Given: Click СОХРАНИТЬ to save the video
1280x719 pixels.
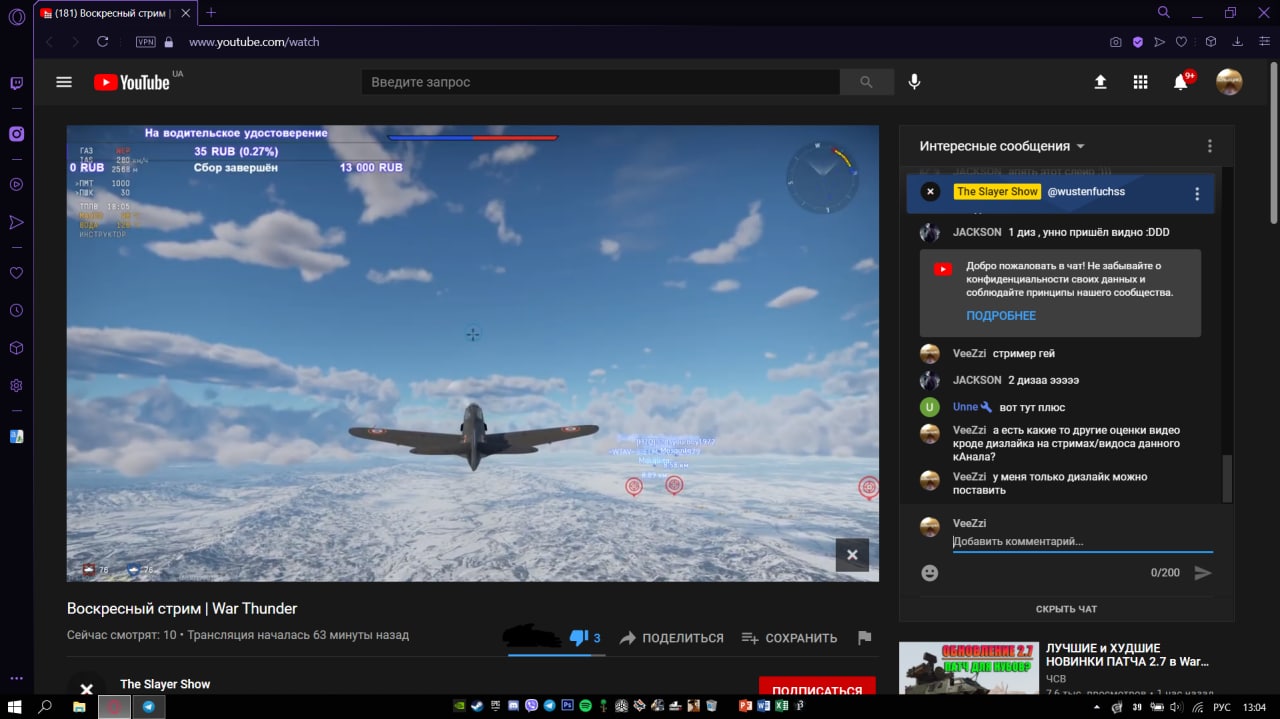Looking at the screenshot, I should 789,638.
